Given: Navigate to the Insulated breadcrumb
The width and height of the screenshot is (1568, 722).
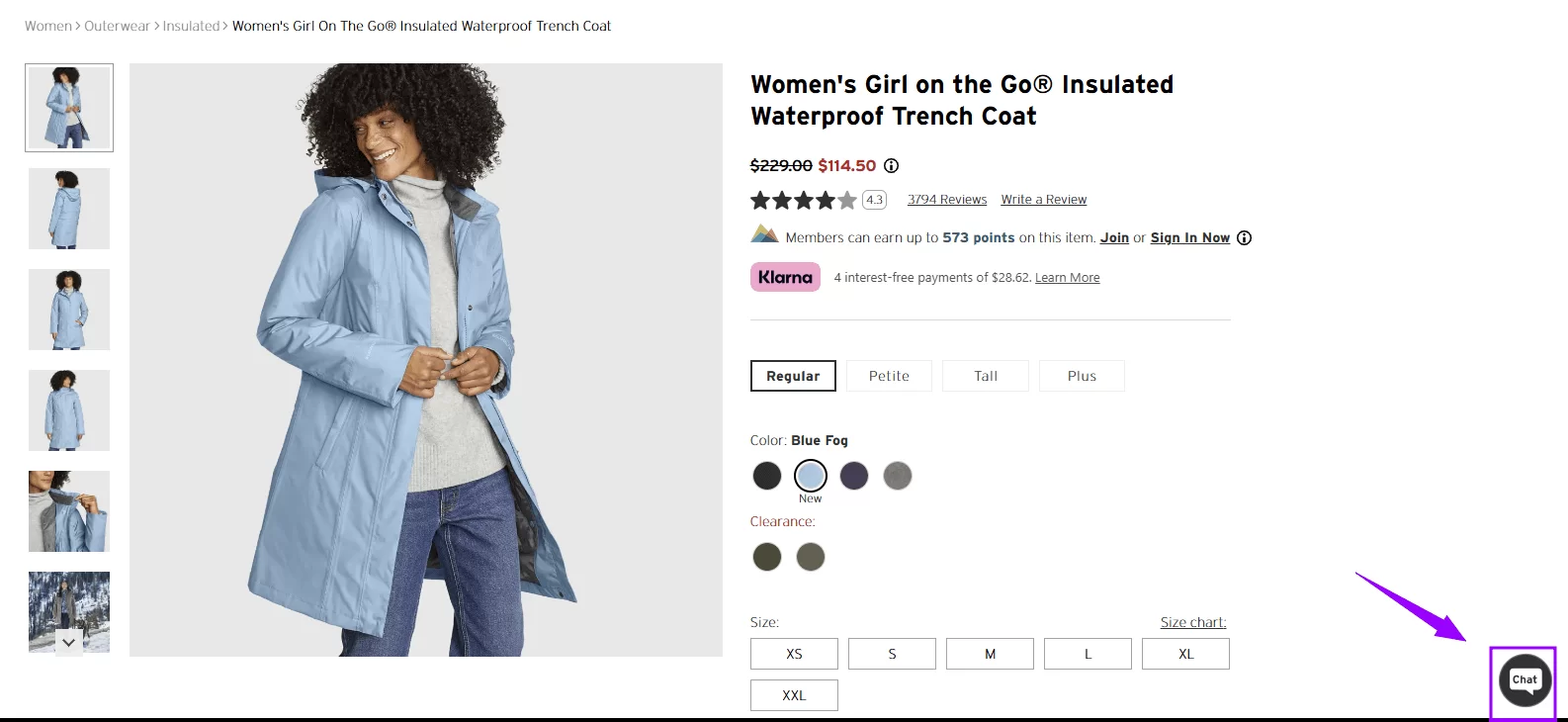Looking at the screenshot, I should [191, 26].
